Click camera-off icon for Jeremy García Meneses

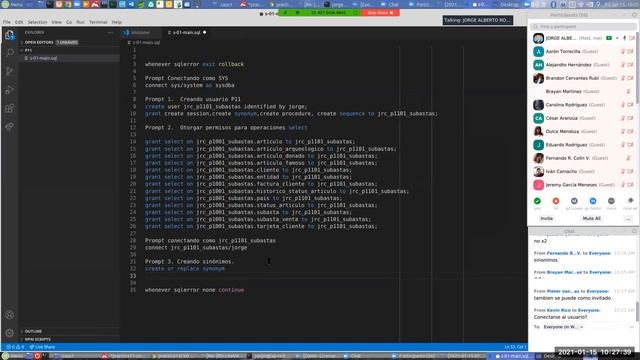coord(631,185)
